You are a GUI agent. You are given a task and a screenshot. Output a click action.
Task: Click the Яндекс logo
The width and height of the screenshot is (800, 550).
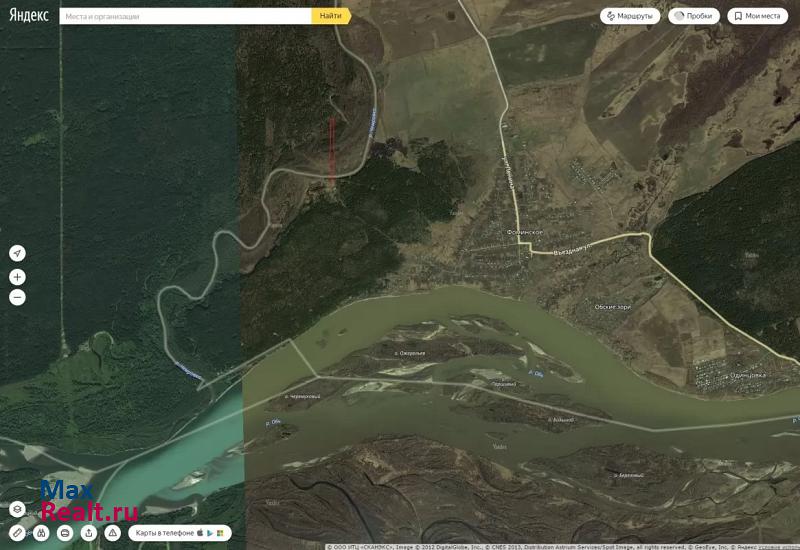(x=29, y=16)
